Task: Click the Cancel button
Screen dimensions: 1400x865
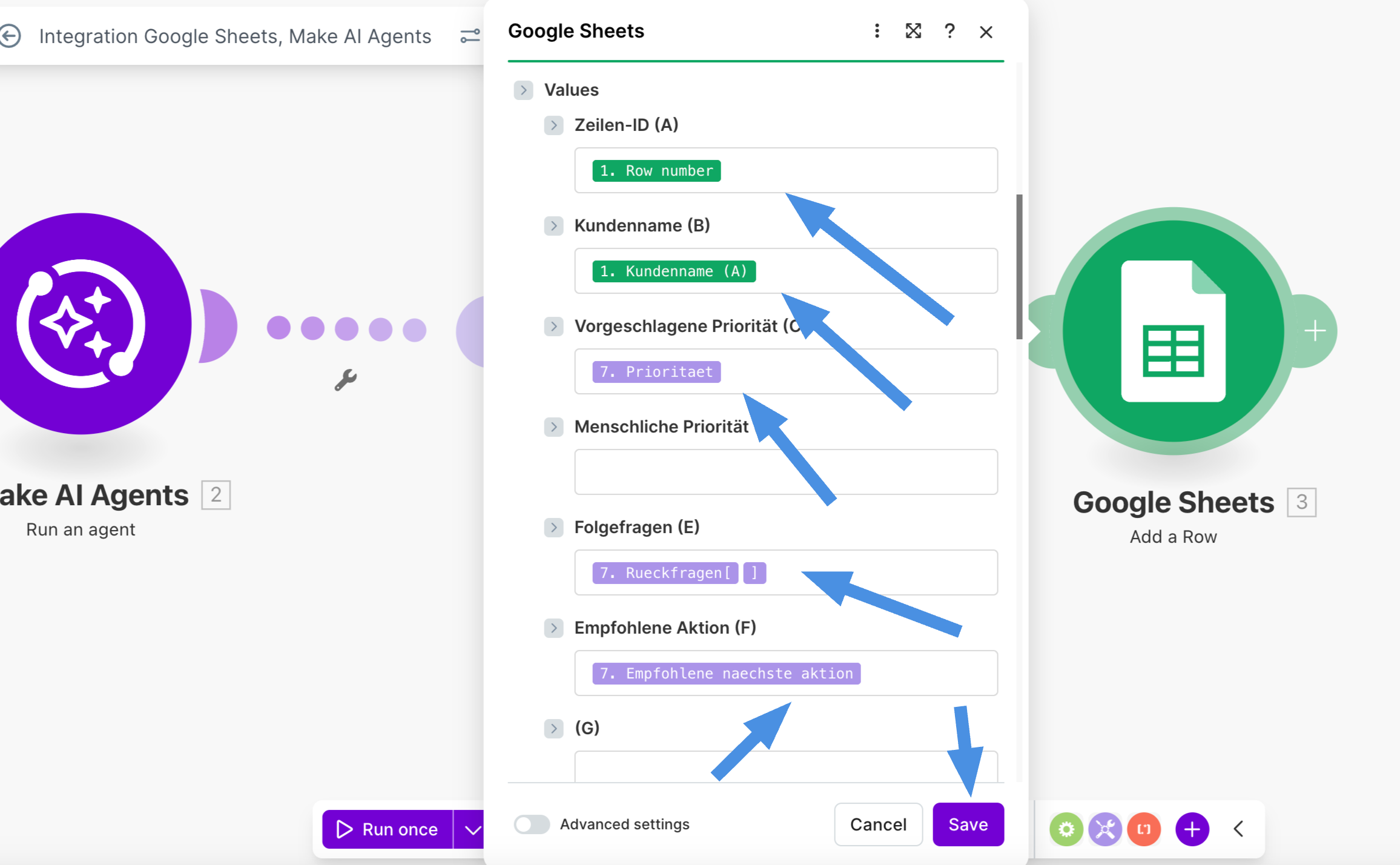Action: [x=878, y=824]
